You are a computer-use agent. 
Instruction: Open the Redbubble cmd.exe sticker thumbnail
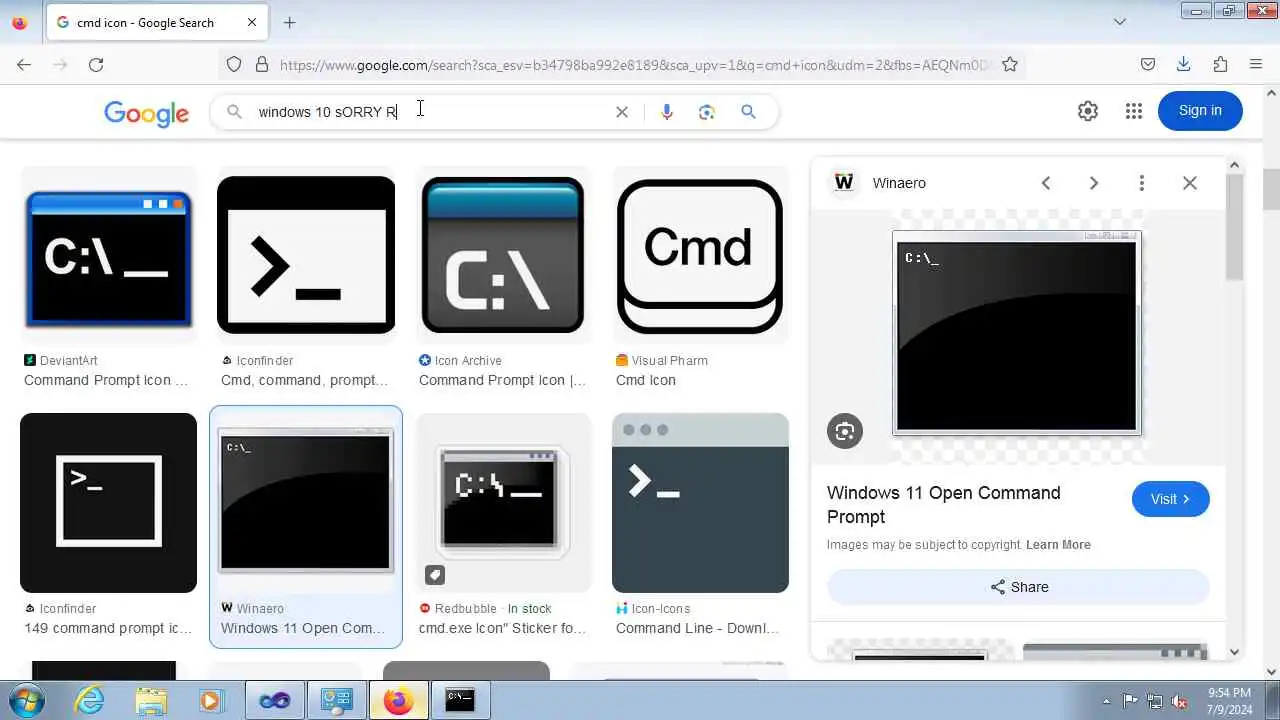click(x=503, y=503)
